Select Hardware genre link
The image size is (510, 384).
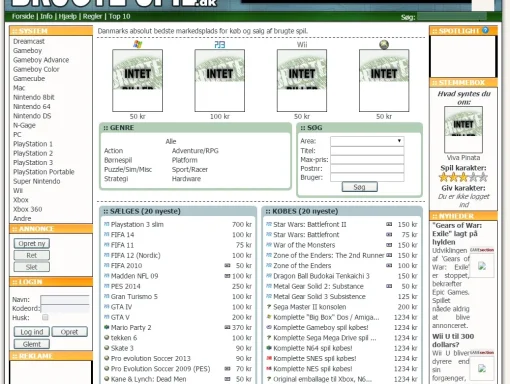coord(186,179)
